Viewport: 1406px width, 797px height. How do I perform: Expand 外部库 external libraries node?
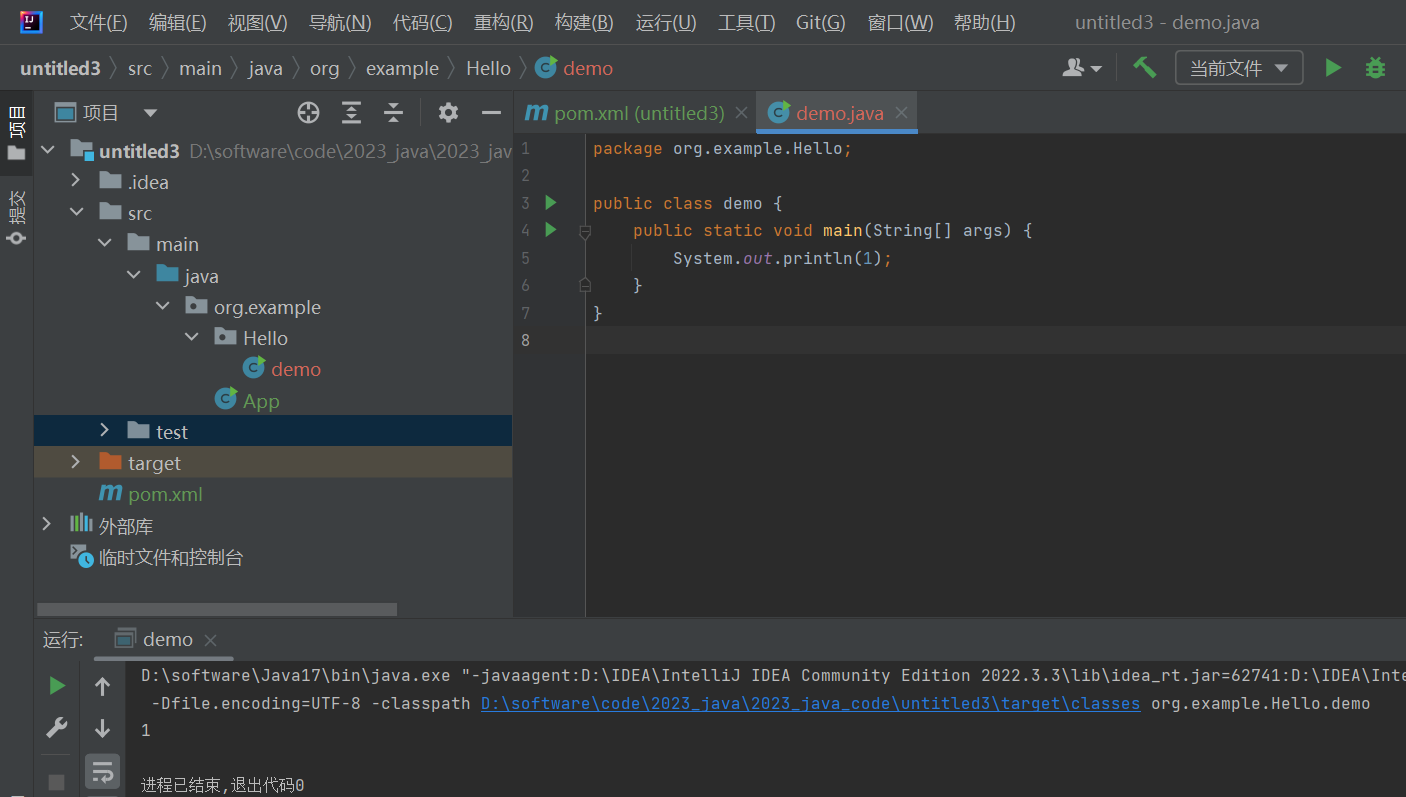click(x=47, y=525)
